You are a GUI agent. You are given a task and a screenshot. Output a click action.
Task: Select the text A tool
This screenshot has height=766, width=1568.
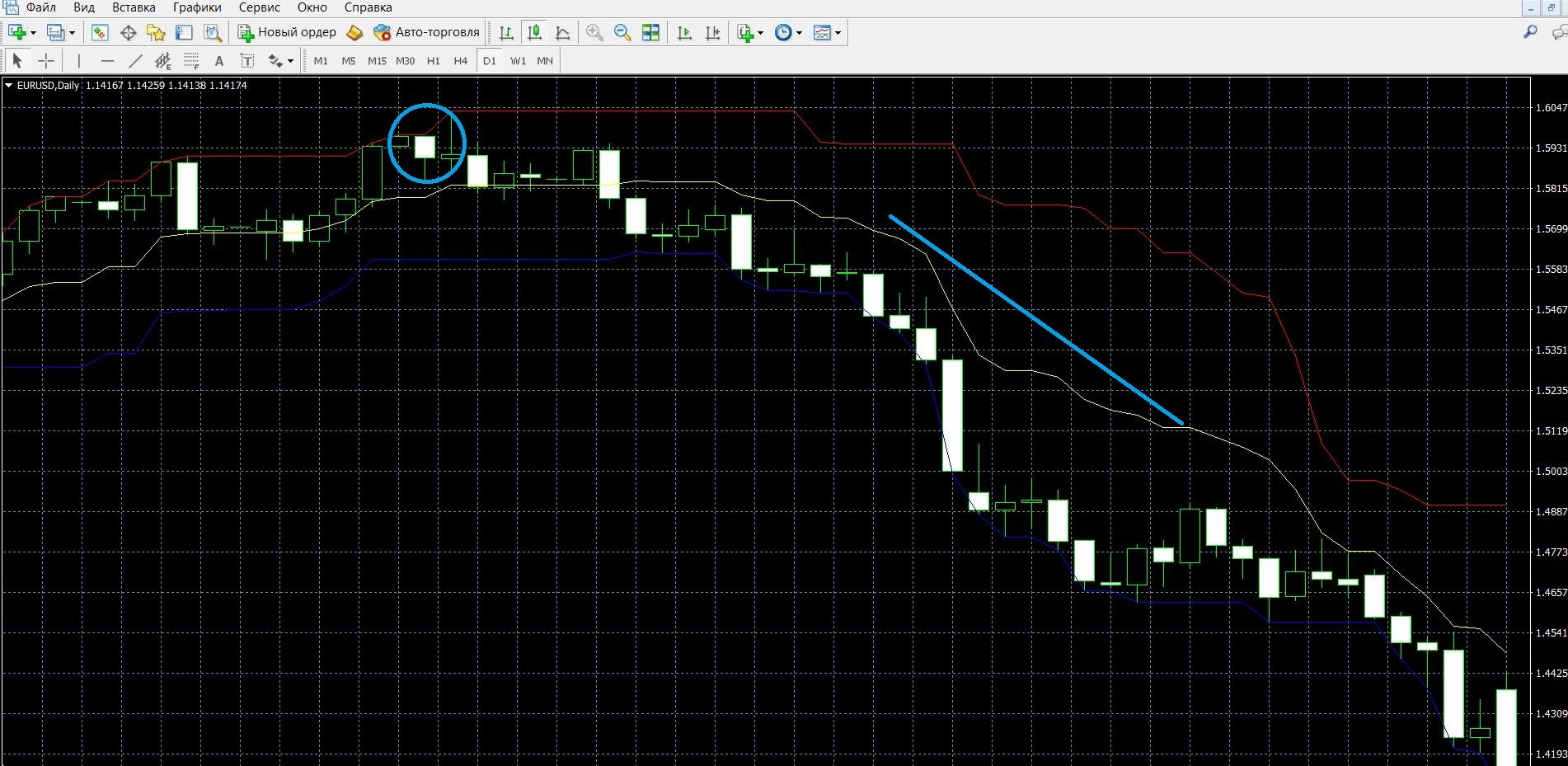click(x=218, y=60)
